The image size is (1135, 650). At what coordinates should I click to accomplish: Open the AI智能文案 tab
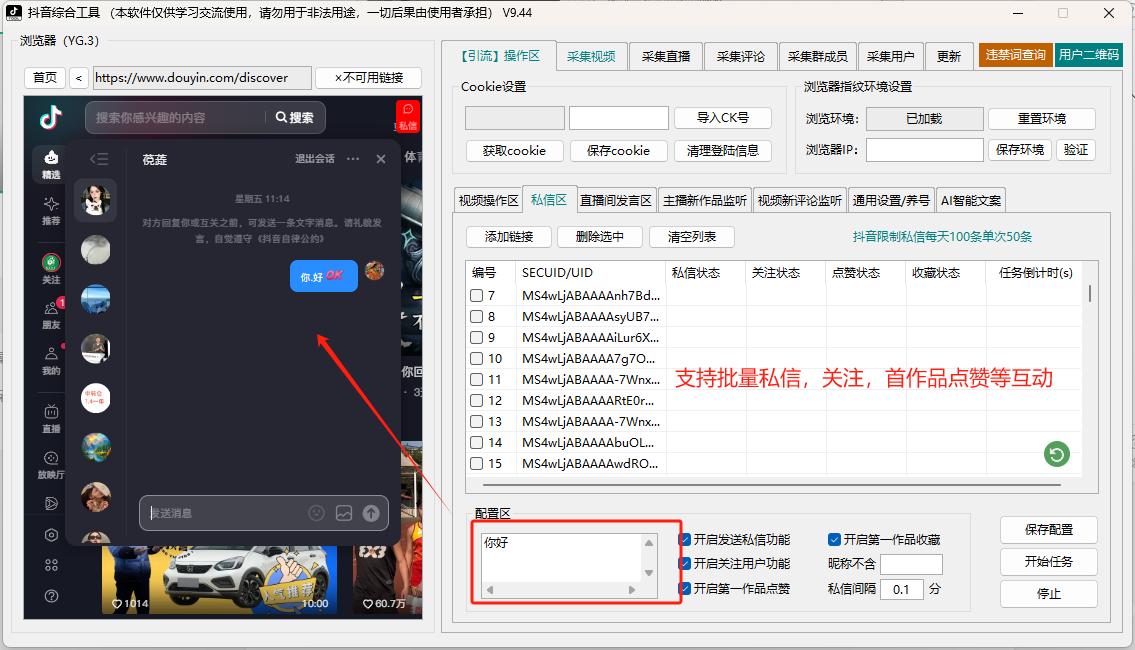tap(969, 199)
